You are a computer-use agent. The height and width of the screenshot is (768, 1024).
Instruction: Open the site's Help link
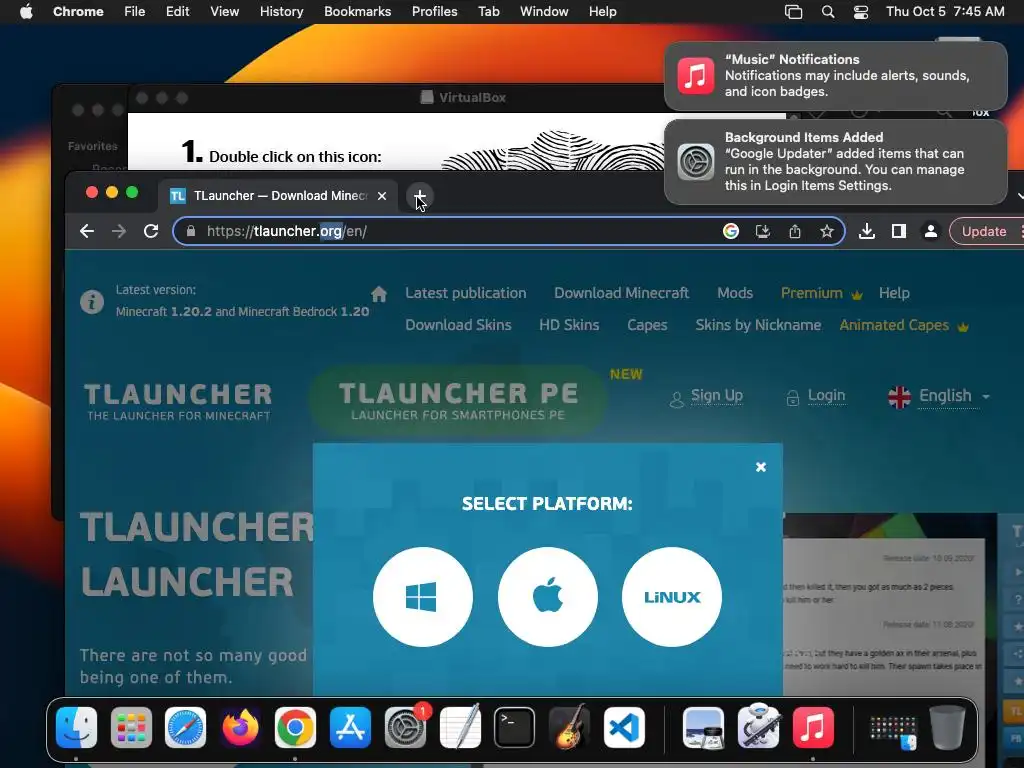coord(894,293)
